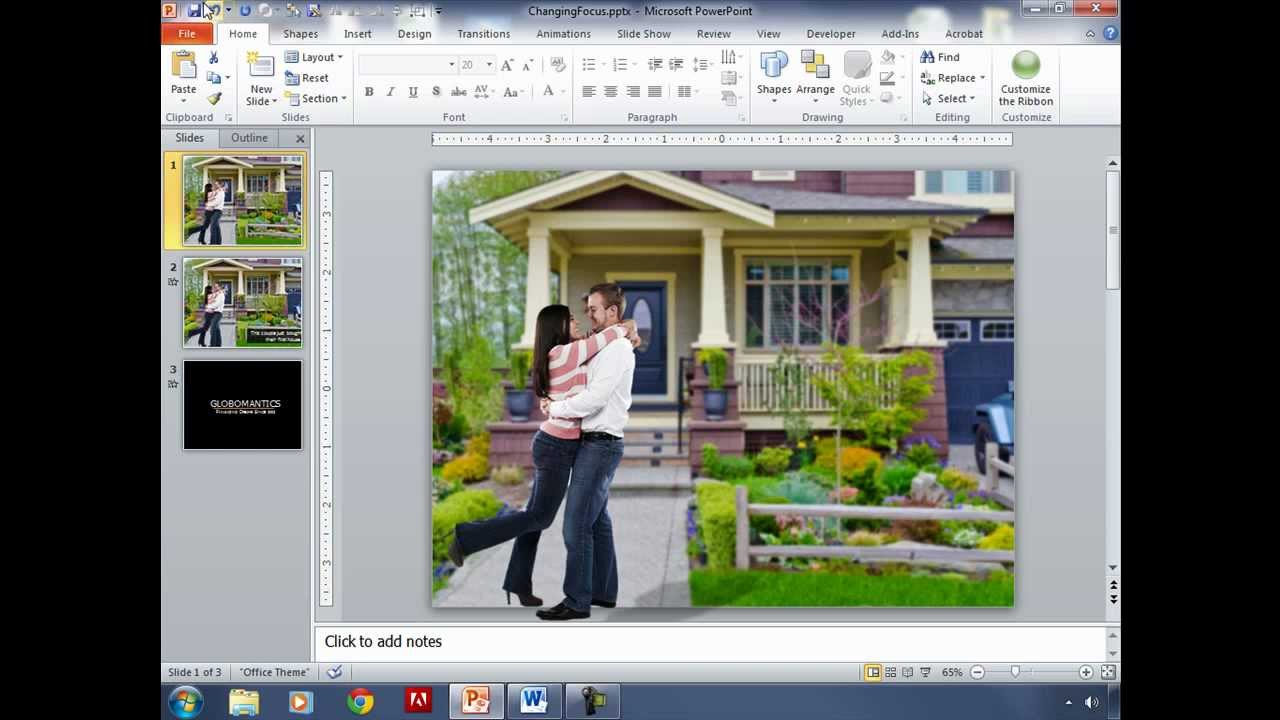Open File Explorer from taskbar
Image resolution: width=1280 pixels, height=720 pixels.
point(244,702)
